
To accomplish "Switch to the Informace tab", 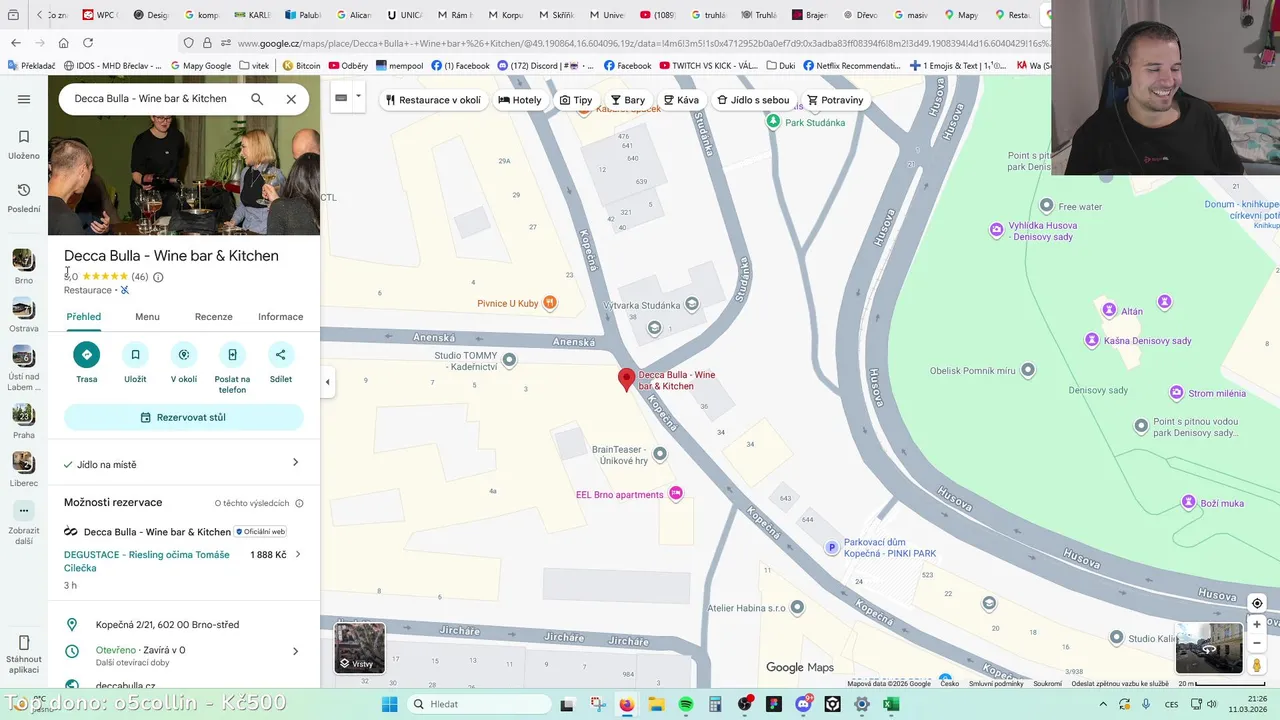I will pyautogui.click(x=280, y=317).
